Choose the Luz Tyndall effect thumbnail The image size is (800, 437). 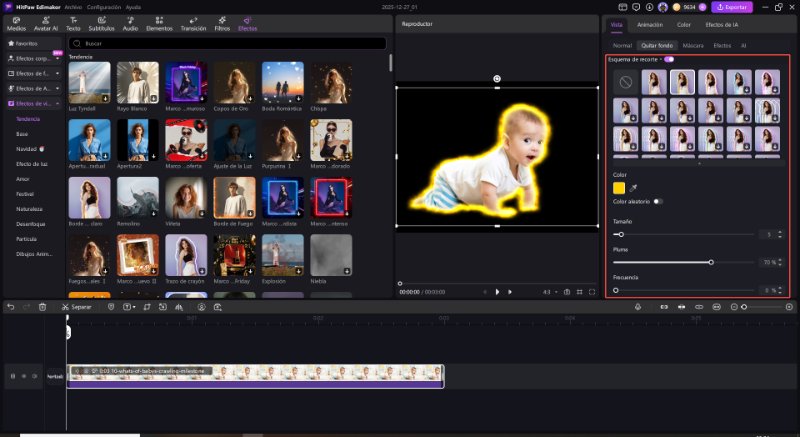pos(89,83)
